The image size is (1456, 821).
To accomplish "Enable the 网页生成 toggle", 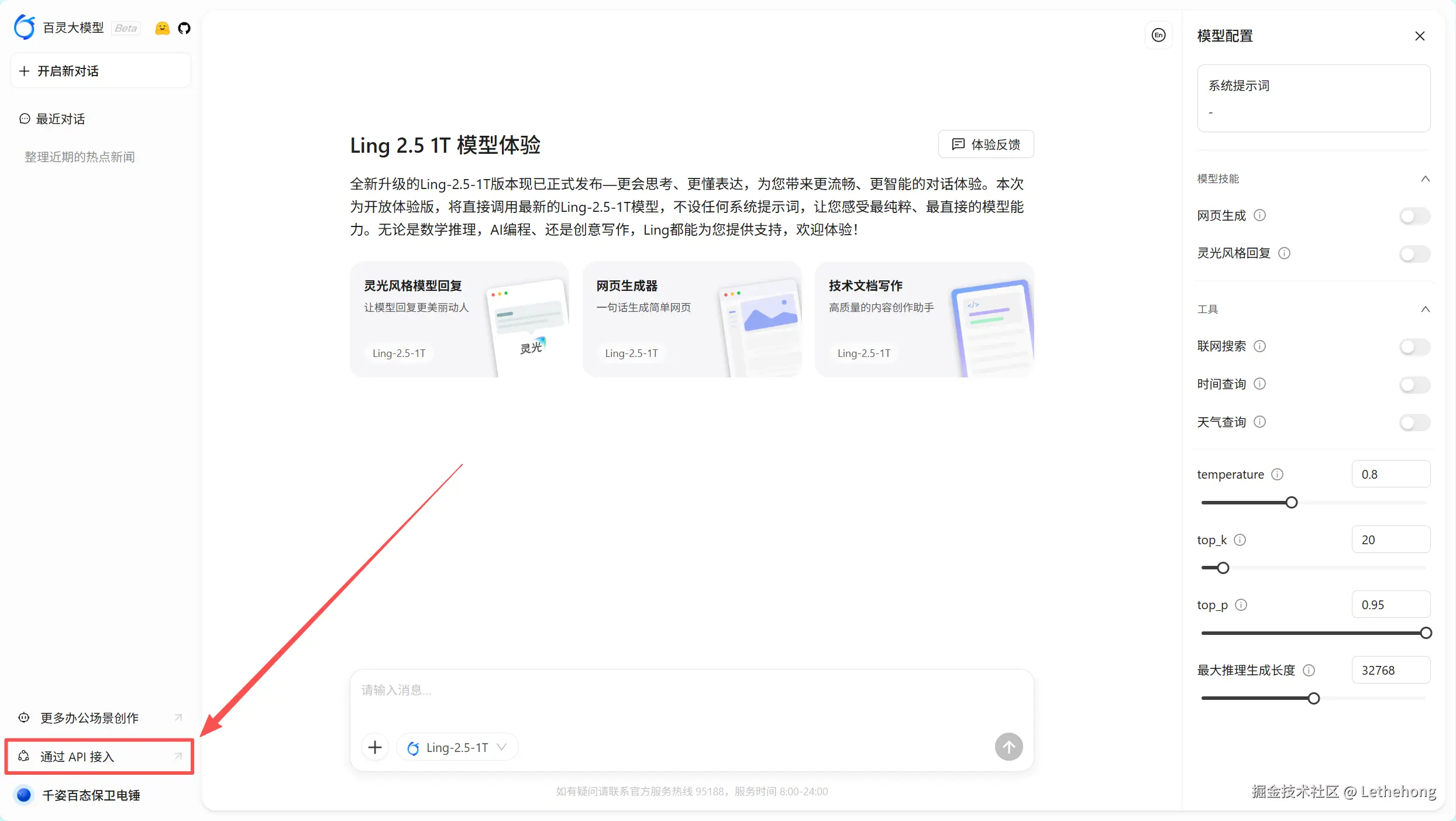I will 1414,216.
